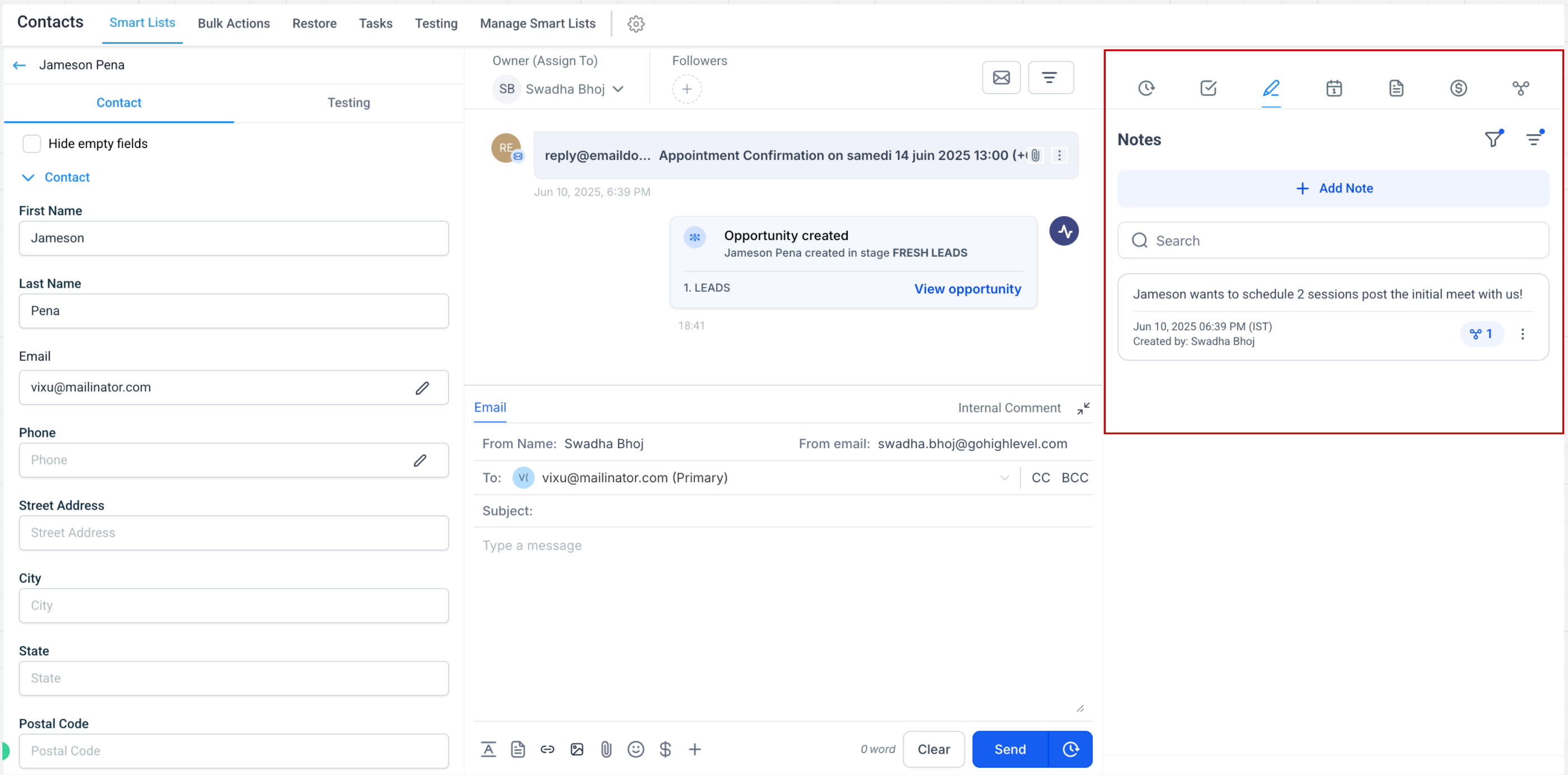
Task: Attach a file using the paperclip icon
Action: pos(606,749)
